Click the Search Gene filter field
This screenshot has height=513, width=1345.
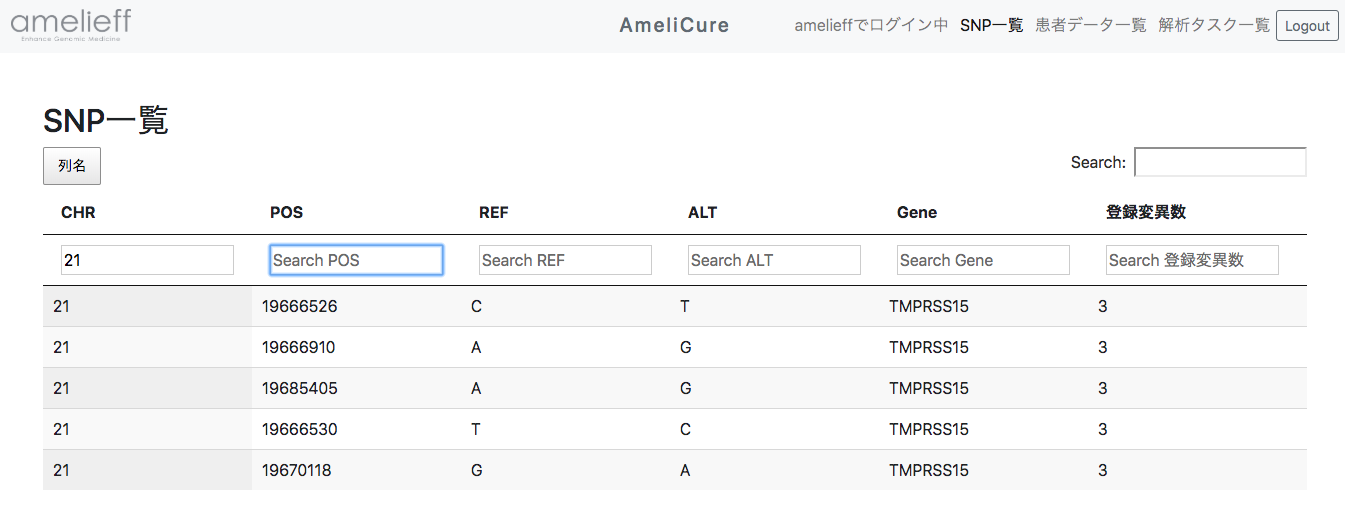click(x=983, y=260)
